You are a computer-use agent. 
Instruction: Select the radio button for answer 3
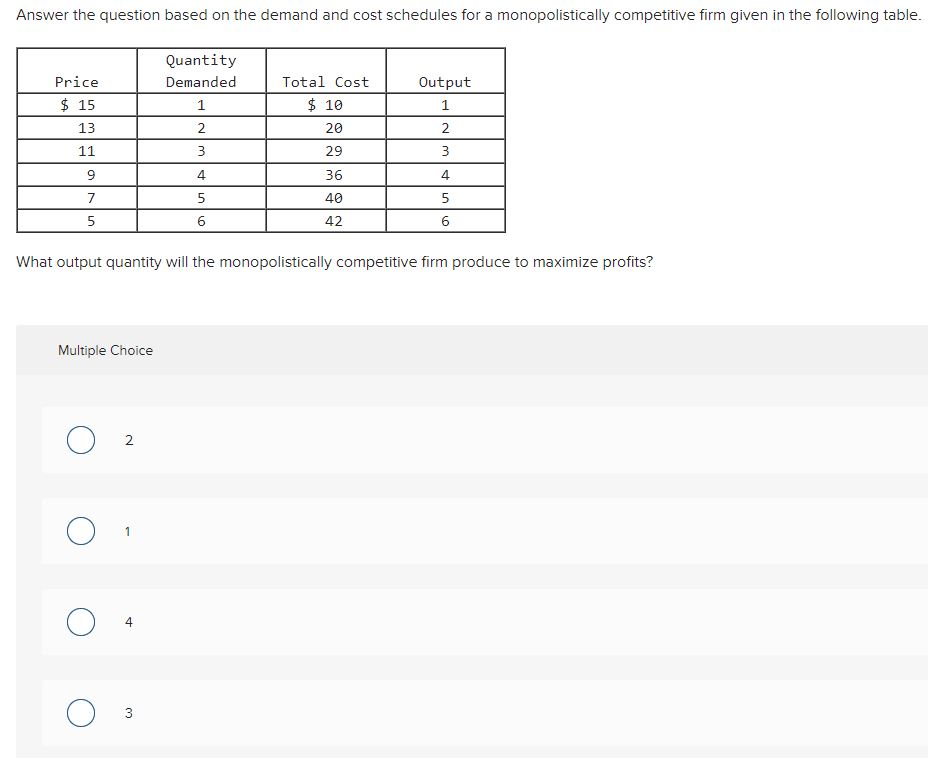point(81,712)
